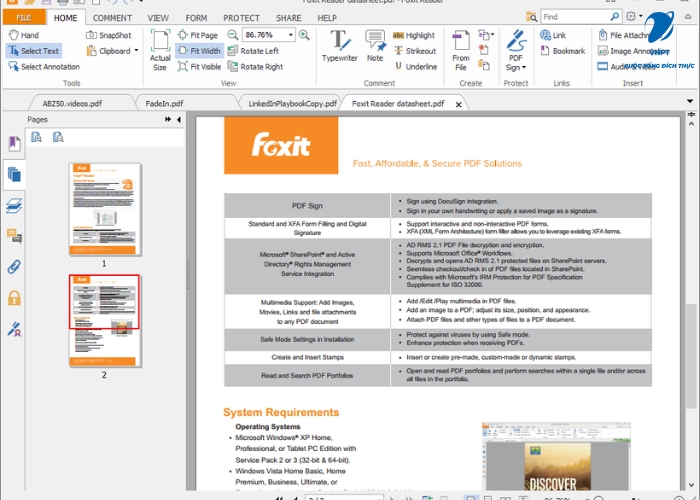Click the Link tool

[553, 35]
